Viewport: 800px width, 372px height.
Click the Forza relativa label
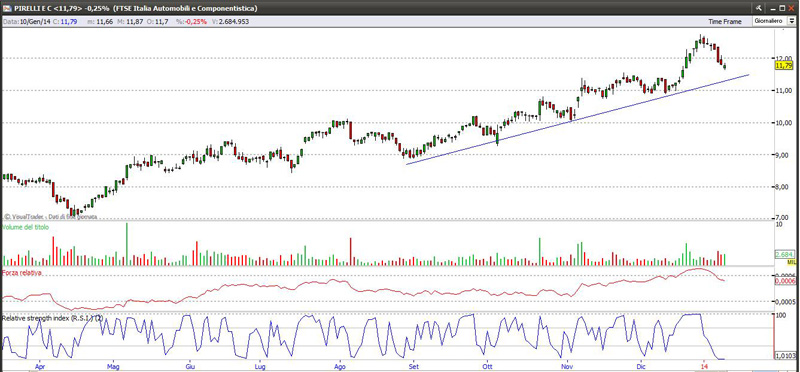coord(21,273)
